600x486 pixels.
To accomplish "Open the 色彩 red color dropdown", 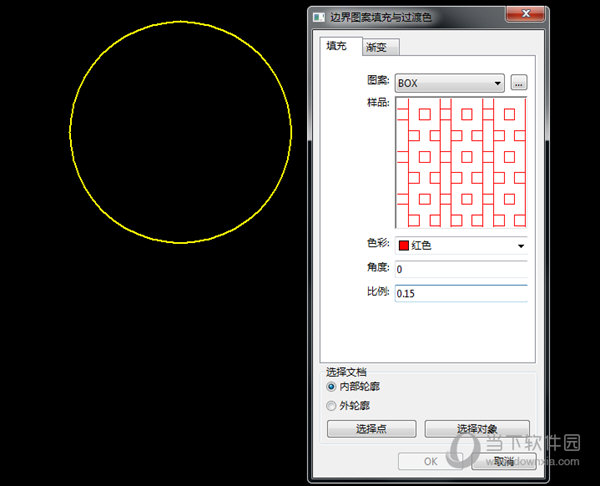I will [x=461, y=245].
